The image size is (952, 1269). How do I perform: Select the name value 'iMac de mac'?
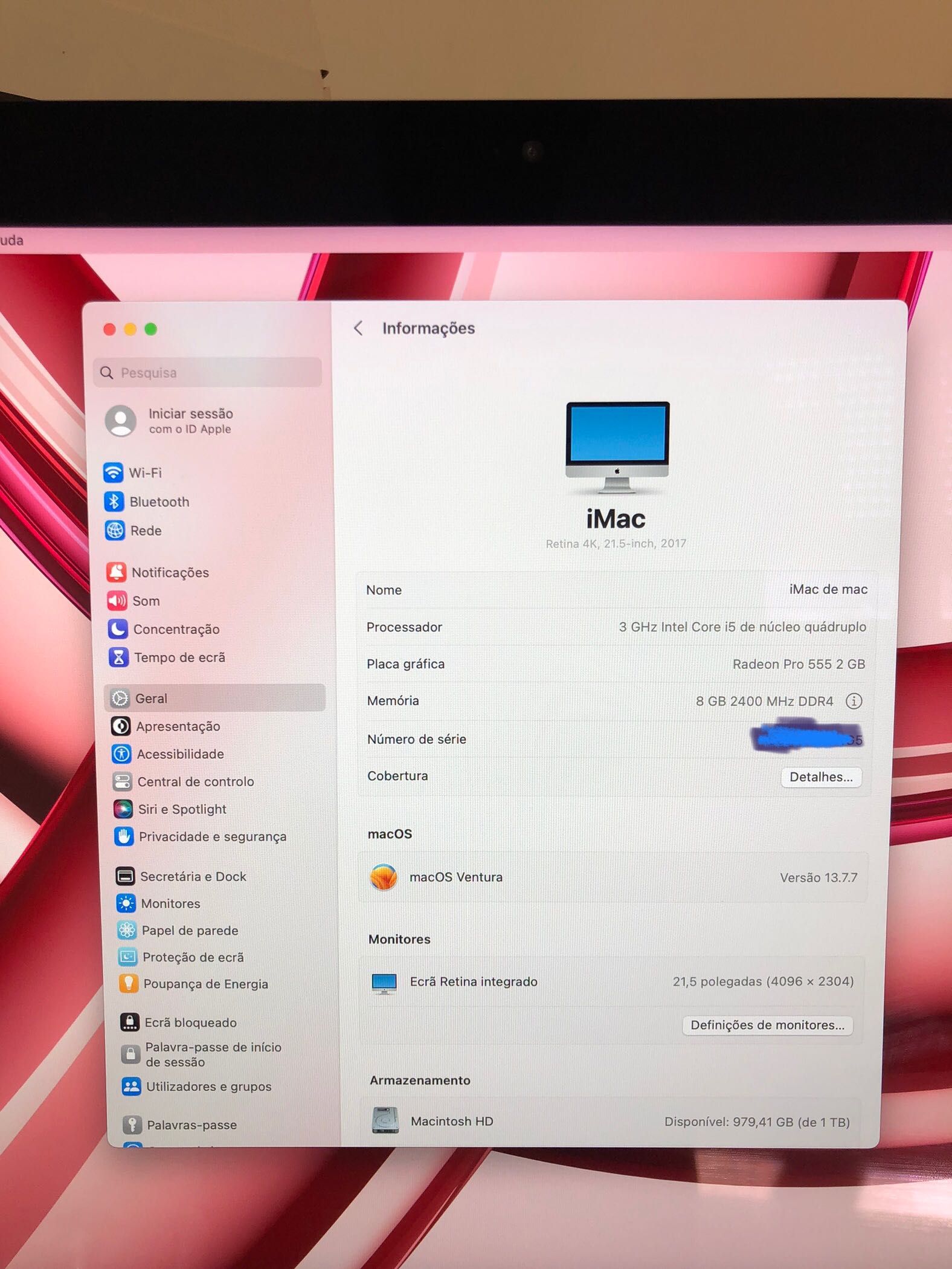(x=828, y=589)
